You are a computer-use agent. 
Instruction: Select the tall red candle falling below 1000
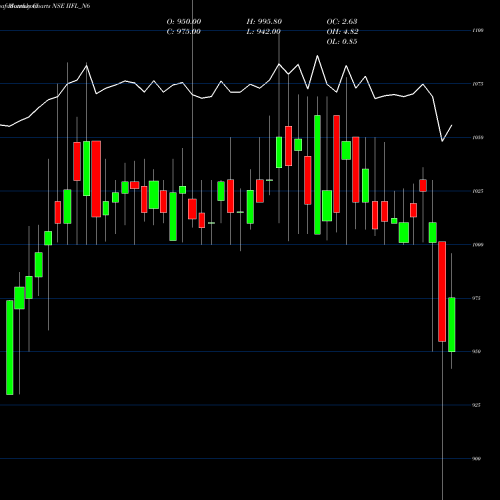(442, 291)
